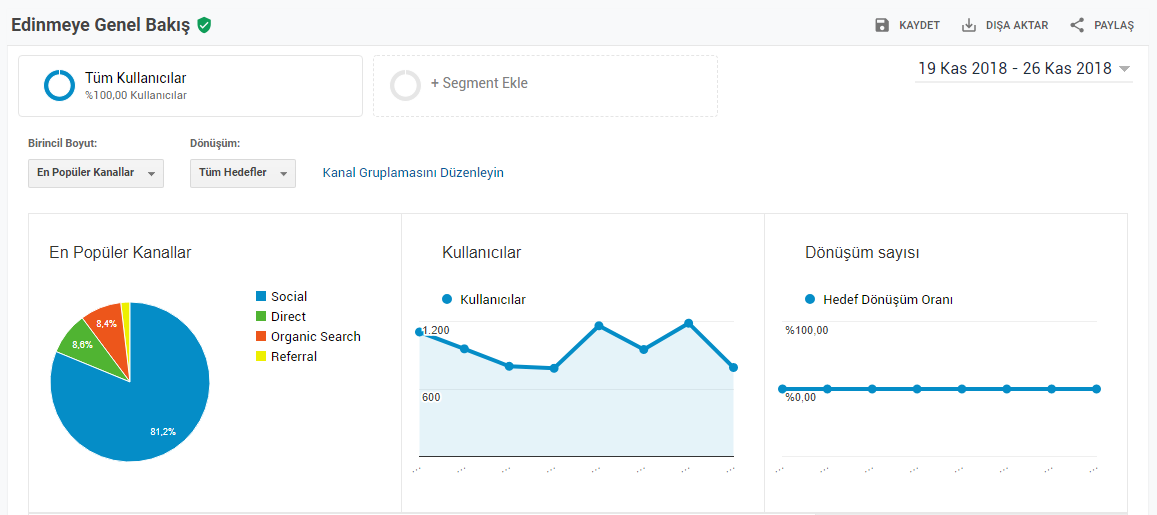Click the Kullanıcılar chart legend dot
Screen dimensions: 1157x515
tap(446, 300)
